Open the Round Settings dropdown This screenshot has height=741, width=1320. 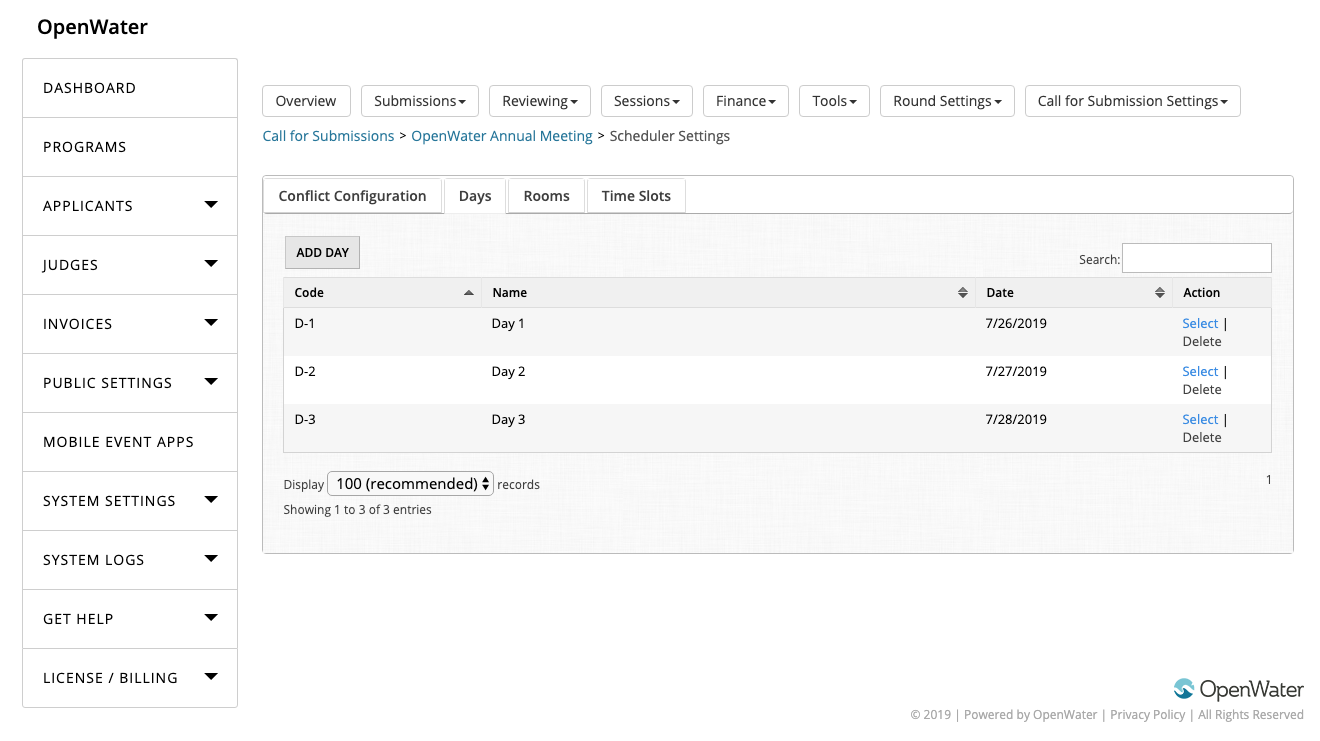(947, 101)
